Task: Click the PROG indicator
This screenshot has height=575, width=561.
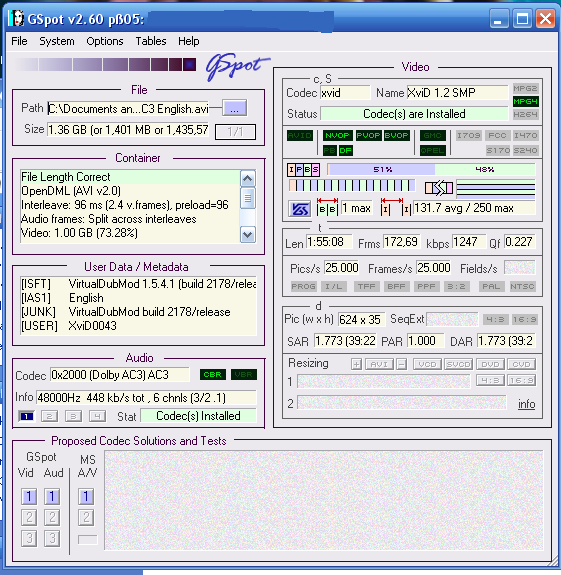Action: 303,286
